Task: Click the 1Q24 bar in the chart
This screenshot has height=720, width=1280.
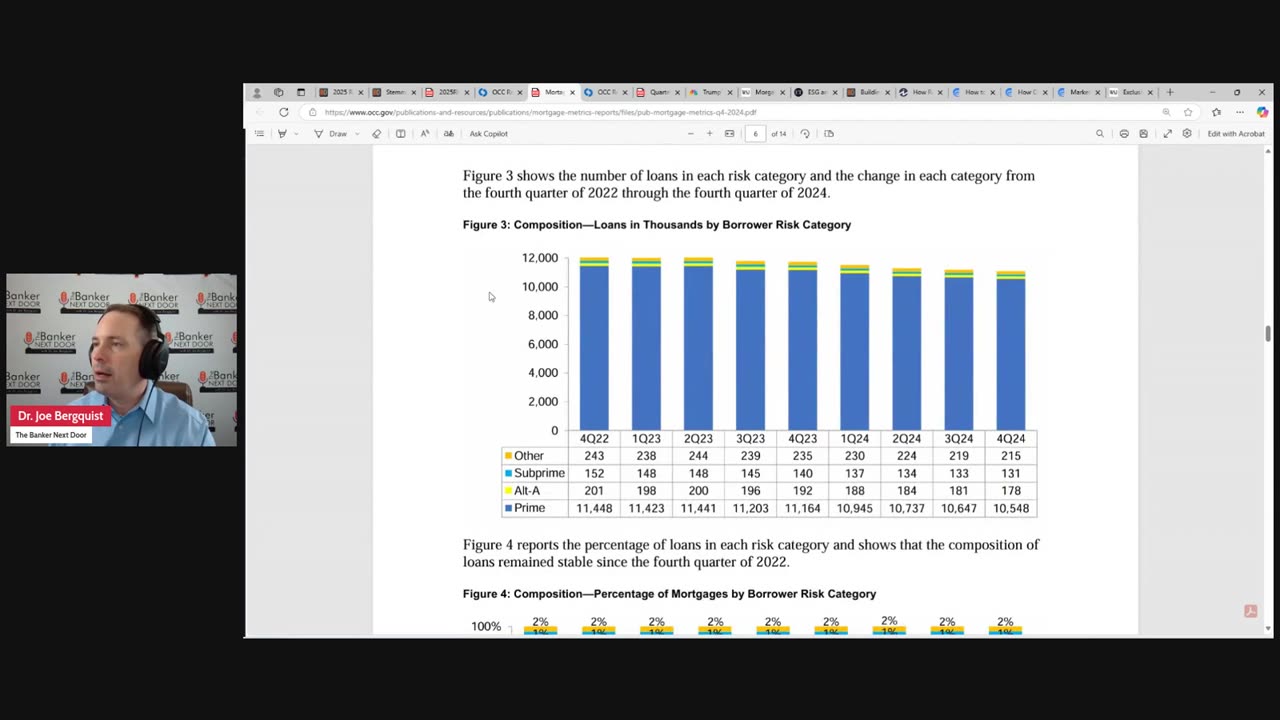Action: tap(855, 348)
